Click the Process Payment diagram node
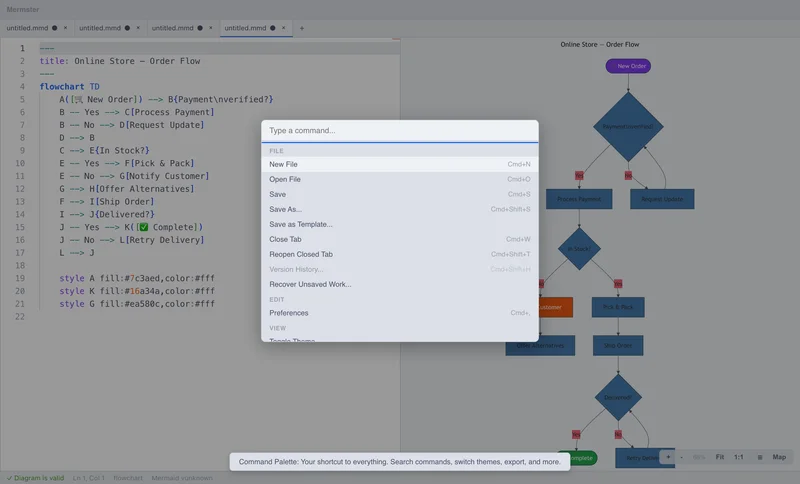800x484 pixels. coord(579,199)
